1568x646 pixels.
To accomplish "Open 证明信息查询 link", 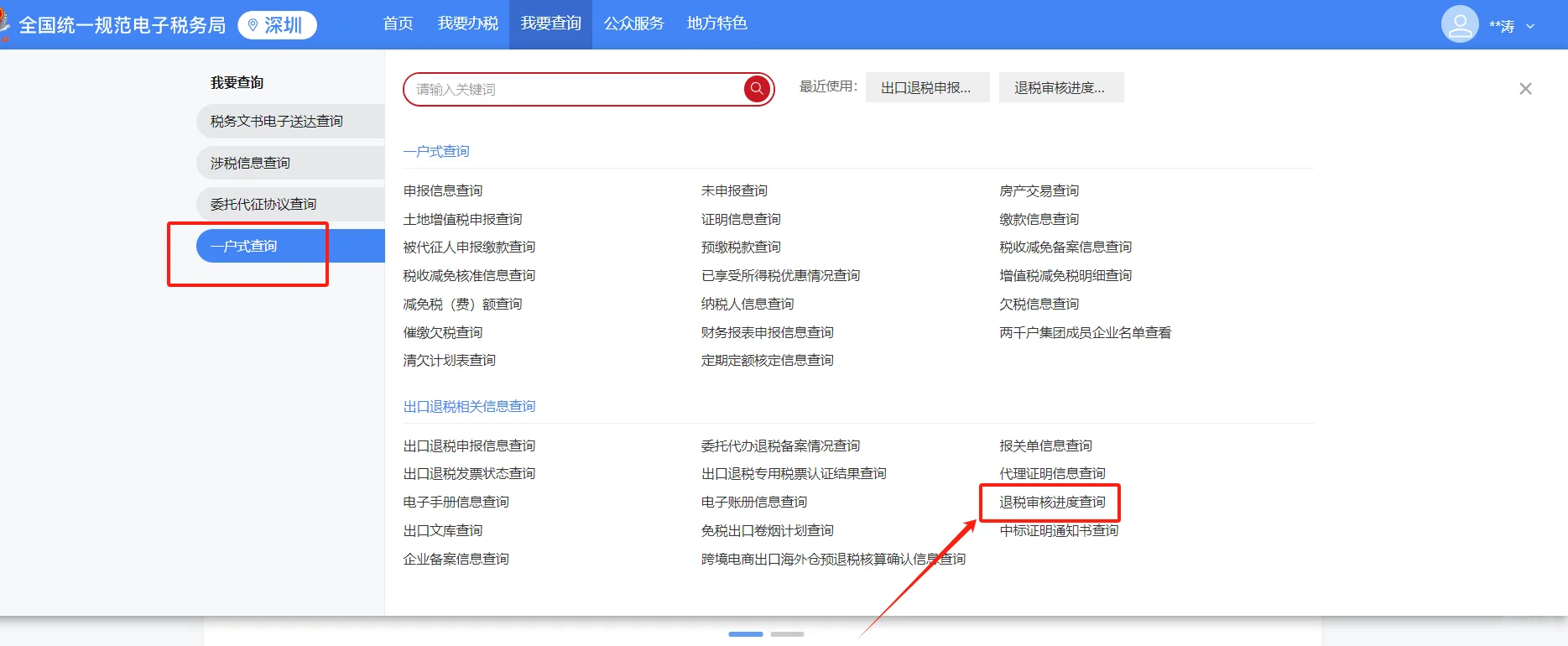I will click(741, 219).
